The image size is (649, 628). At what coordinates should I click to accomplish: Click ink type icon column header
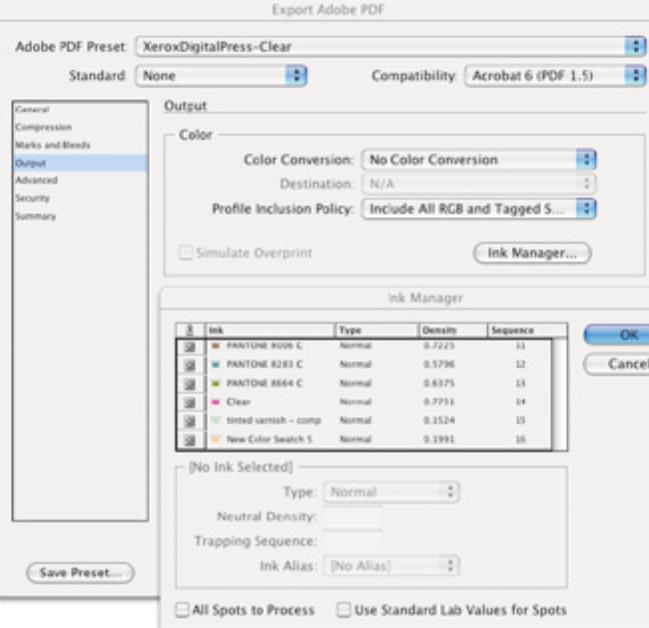(190, 330)
